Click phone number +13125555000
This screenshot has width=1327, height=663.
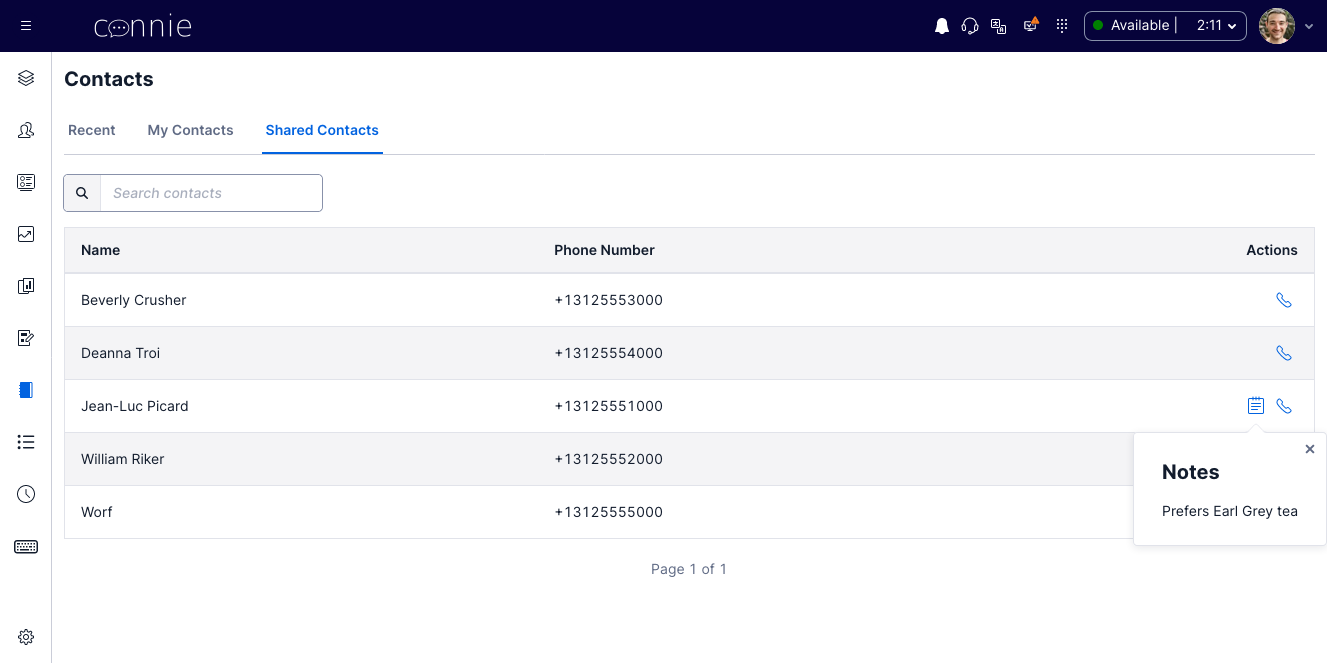pyautogui.click(x=608, y=512)
